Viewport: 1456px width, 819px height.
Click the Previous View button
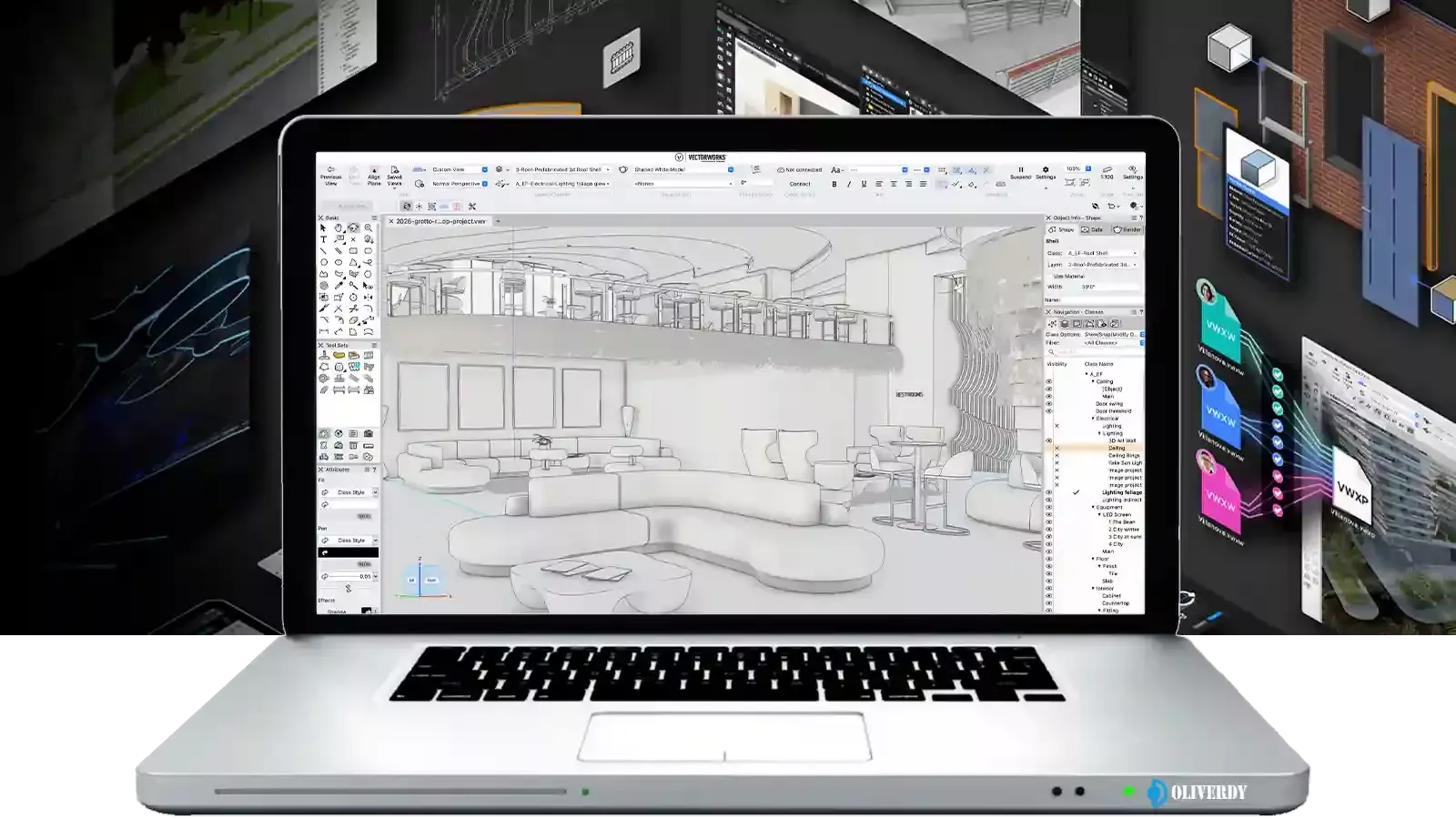331,173
